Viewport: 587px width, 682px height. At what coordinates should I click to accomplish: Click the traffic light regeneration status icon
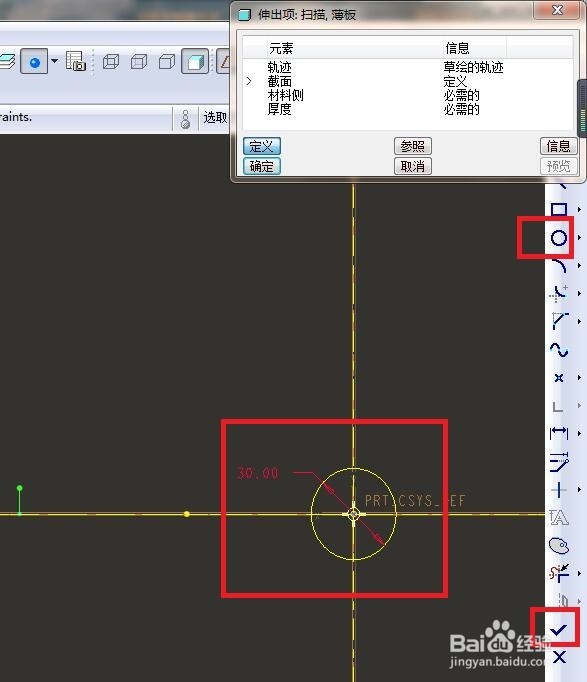coord(185,119)
